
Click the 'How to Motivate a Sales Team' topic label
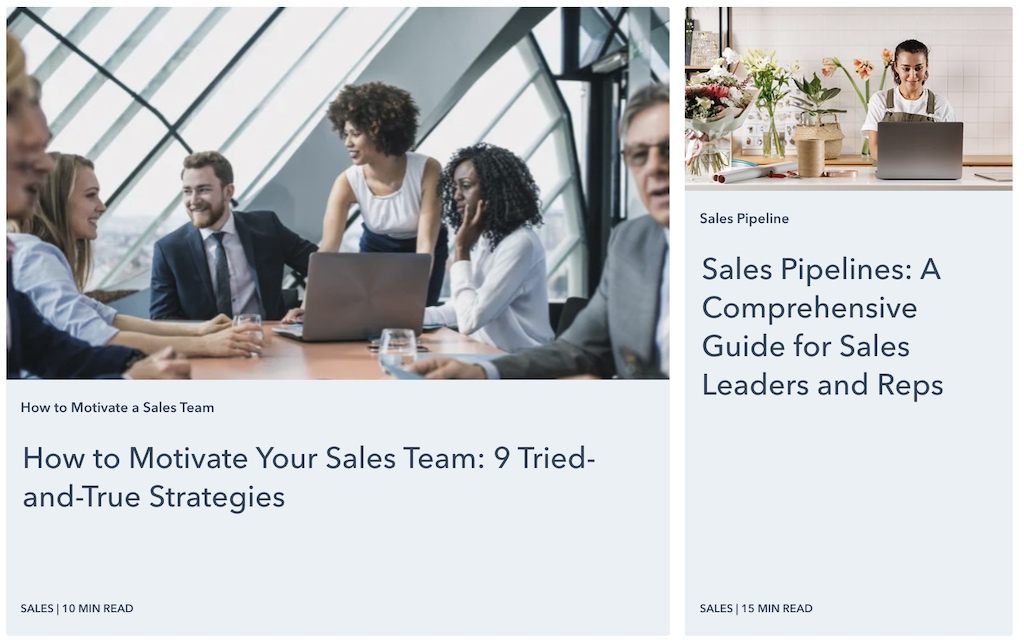pyautogui.click(x=118, y=408)
